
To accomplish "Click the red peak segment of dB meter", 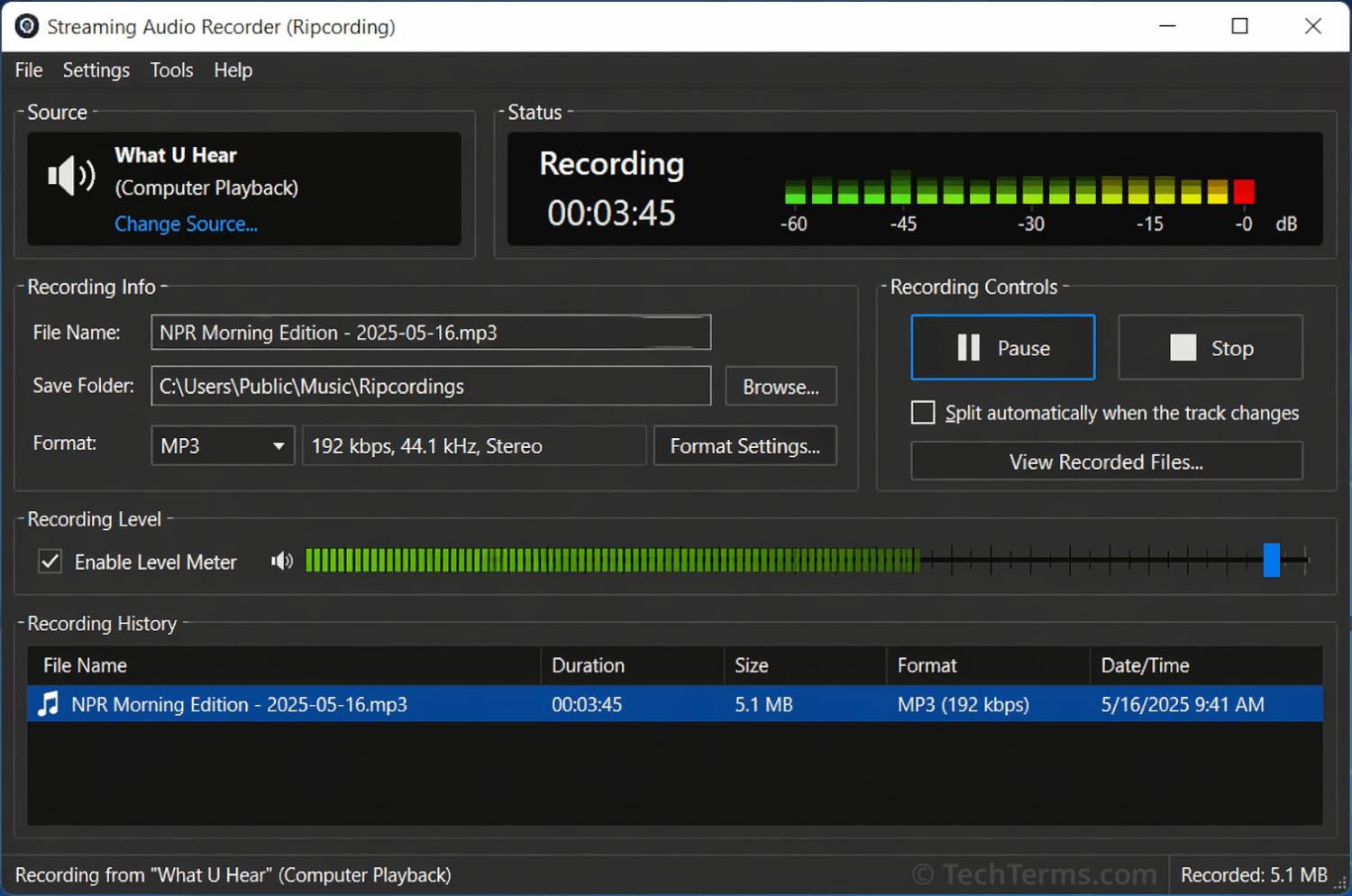I will tap(1244, 191).
